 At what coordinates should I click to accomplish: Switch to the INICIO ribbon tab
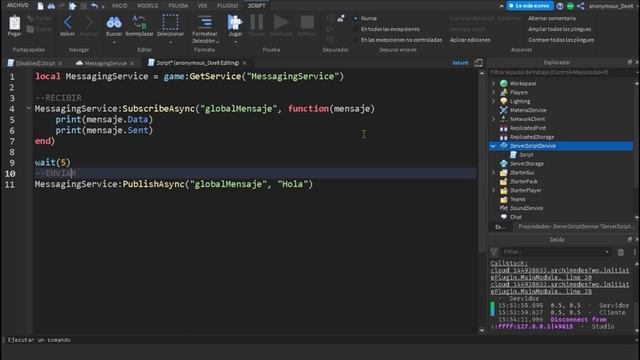point(120,6)
